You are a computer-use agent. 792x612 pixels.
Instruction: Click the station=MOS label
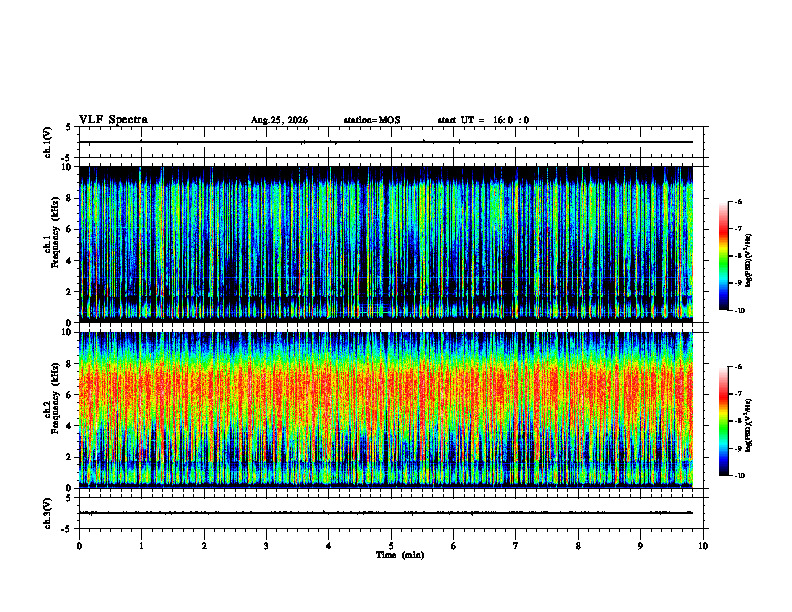372,120
